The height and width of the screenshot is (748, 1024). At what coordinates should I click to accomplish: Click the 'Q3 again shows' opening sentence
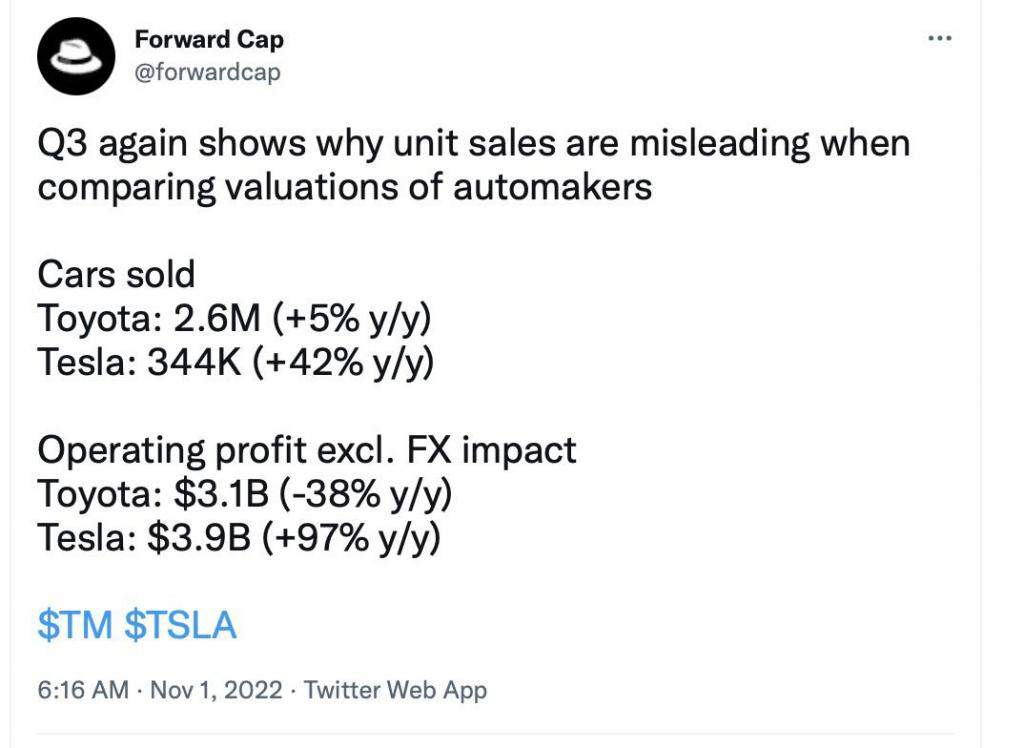pyautogui.click(x=473, y=144)
